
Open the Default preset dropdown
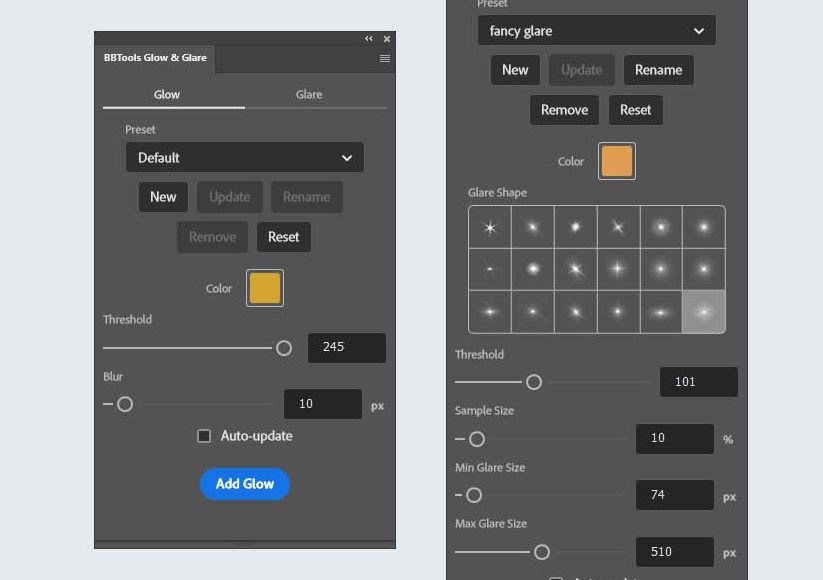pyautogui.click(x=245, y=158)
